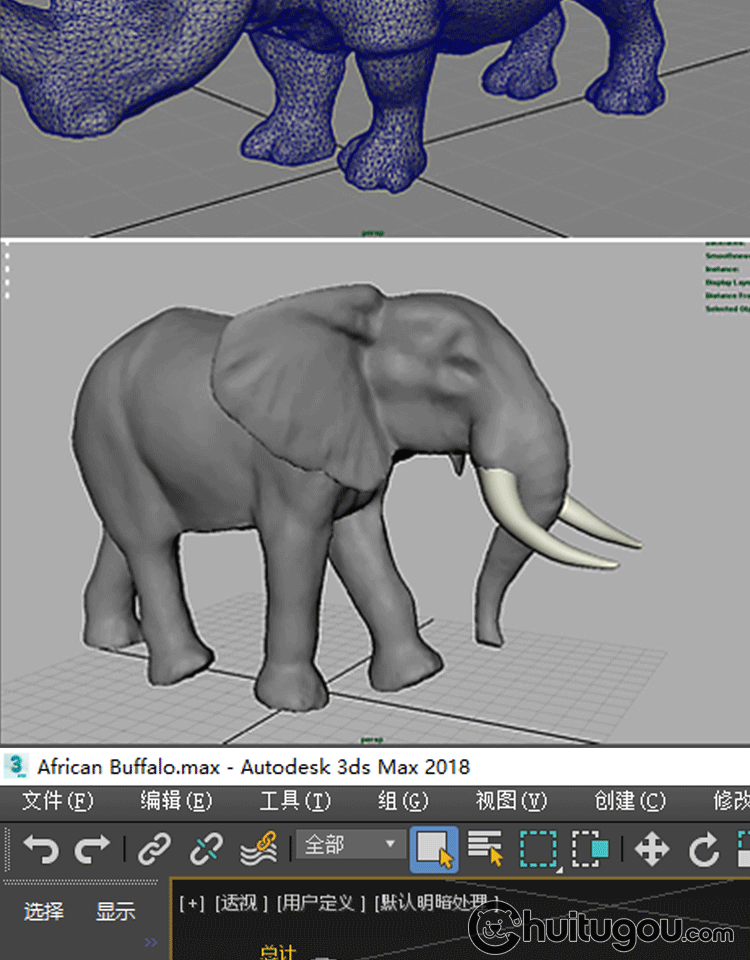The height and width of the screenshot is (960, 750).
Task: Click the 选择 tab in scene explorer
Action: click(44, 911)
